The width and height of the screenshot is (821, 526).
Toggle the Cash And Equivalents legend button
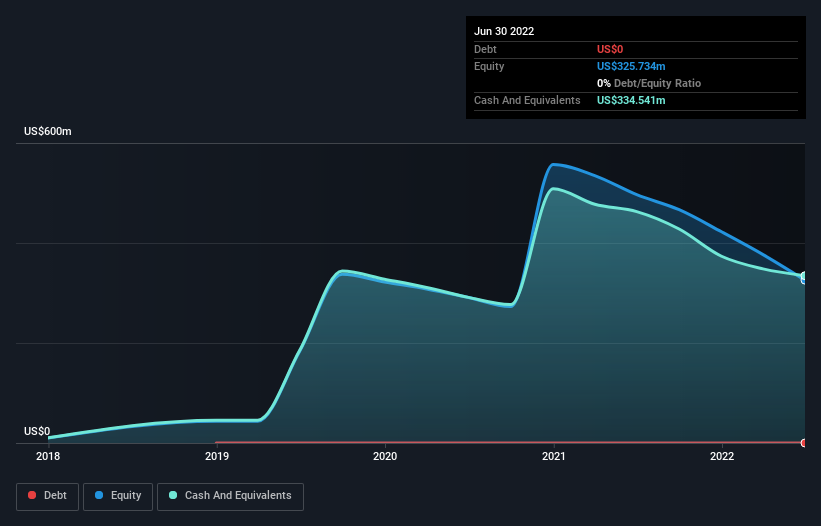click(x=230, y=496)
